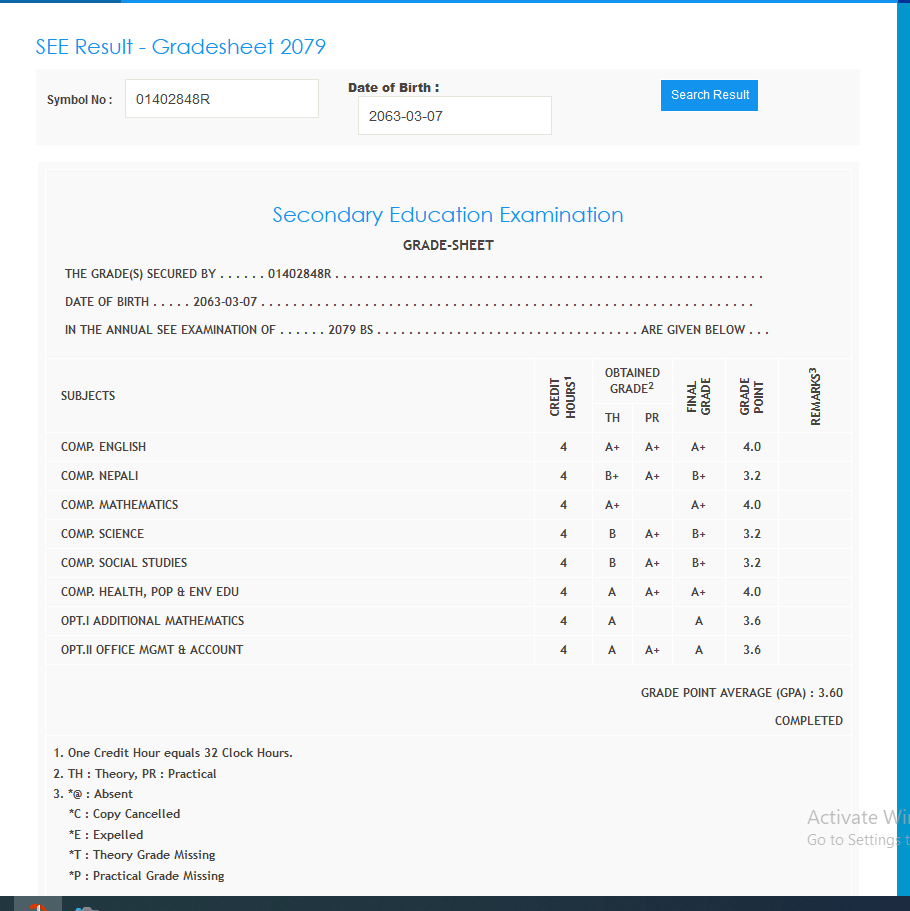Click the REMARKS column header
Image resolution: width=910 pixels, height=911 pixels.
815,396
